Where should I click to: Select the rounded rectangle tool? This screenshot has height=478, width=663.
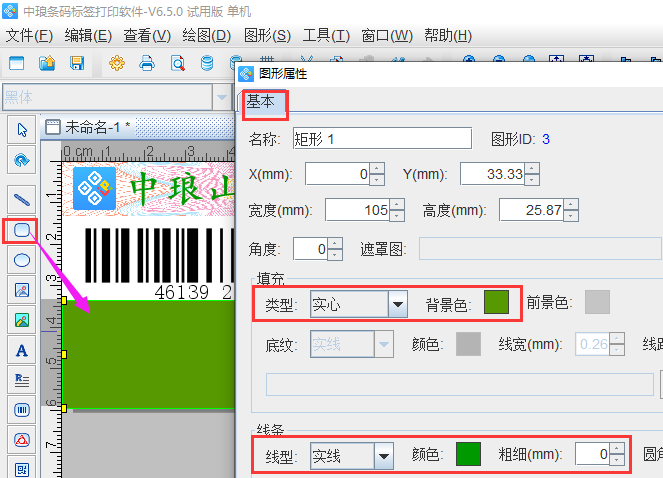22,231
